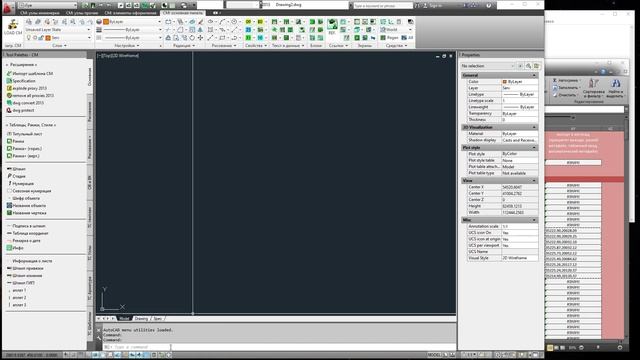Select Таблица координат tool

[27, 233]
